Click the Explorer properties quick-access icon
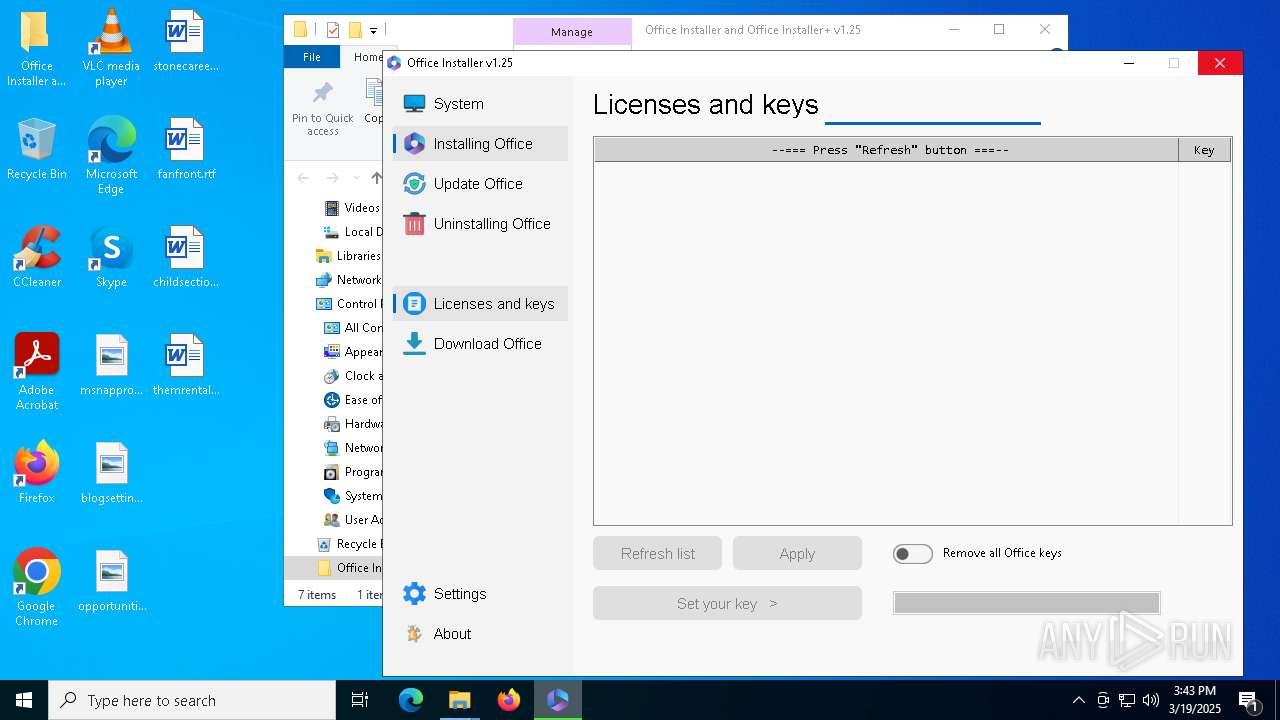 coord(333,30)
